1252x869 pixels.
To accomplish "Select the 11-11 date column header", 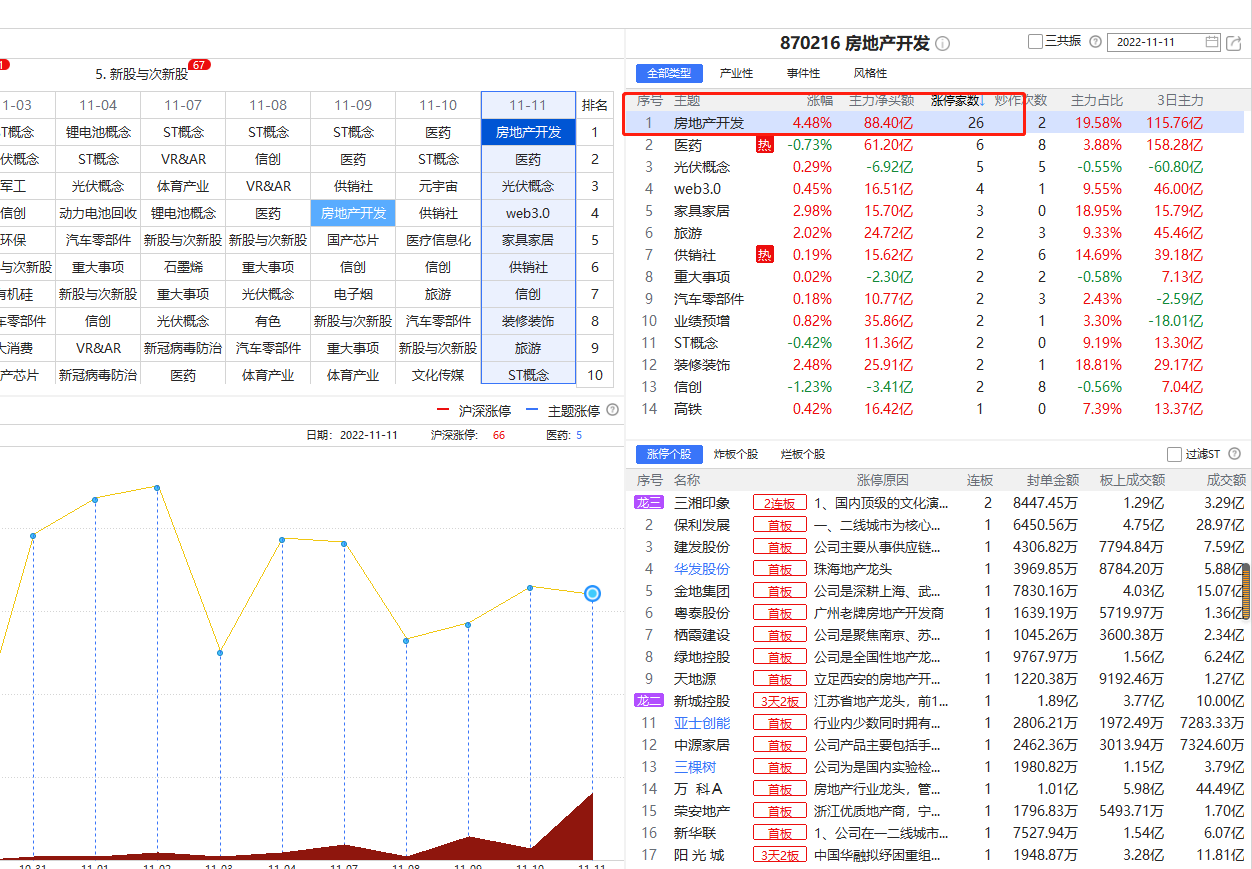I will coord(528,105).
